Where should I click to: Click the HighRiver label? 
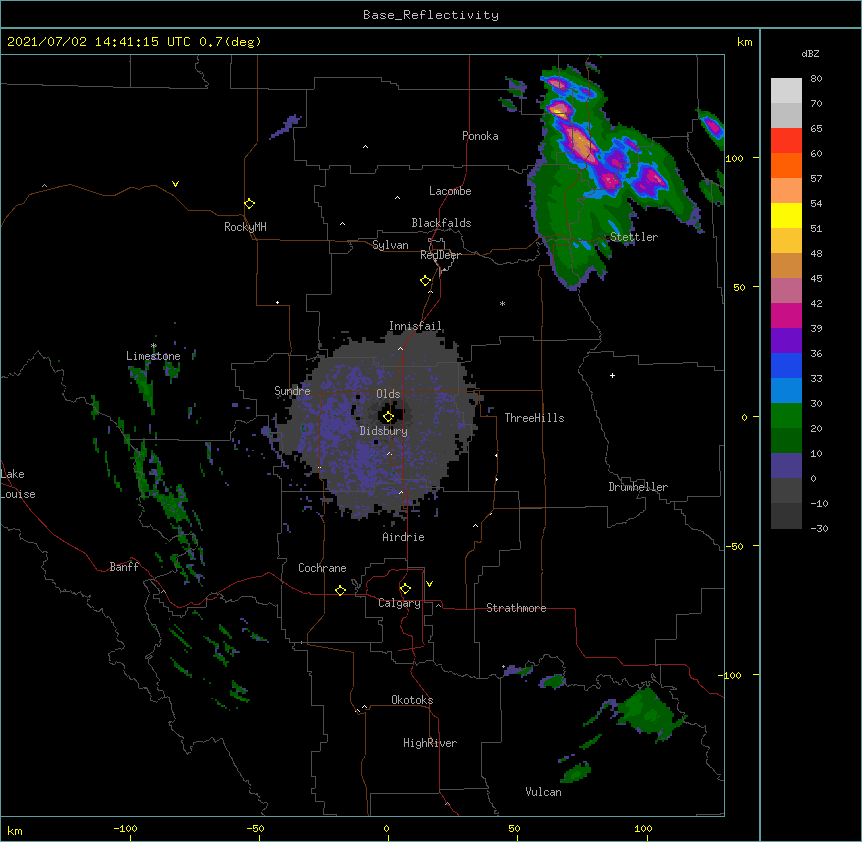pyautogui.click(x=430, y=743)
